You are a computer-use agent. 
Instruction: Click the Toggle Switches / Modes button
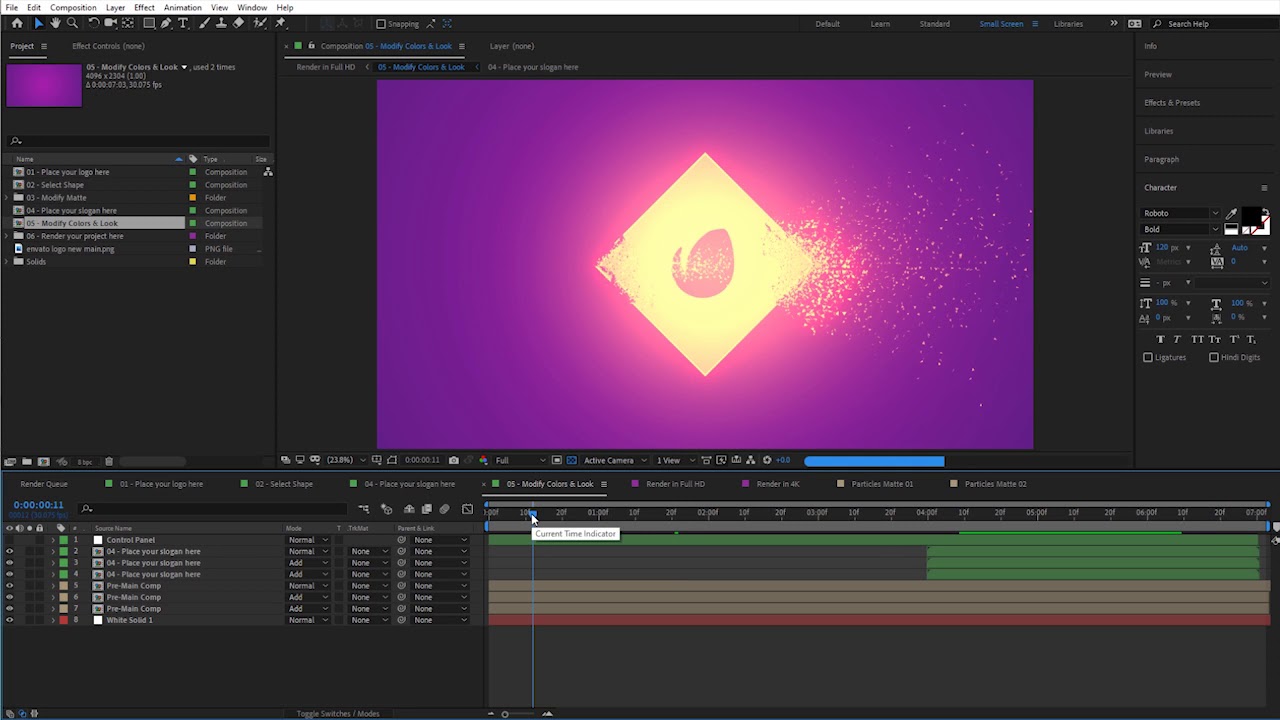338,714
